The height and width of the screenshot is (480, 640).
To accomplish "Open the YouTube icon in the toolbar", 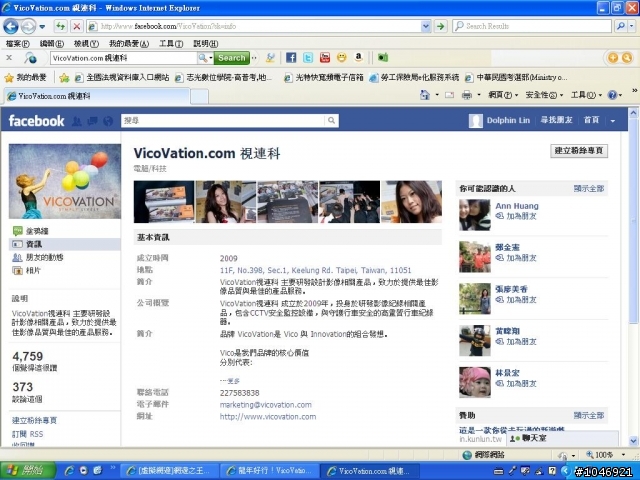I will click(325, 58).
